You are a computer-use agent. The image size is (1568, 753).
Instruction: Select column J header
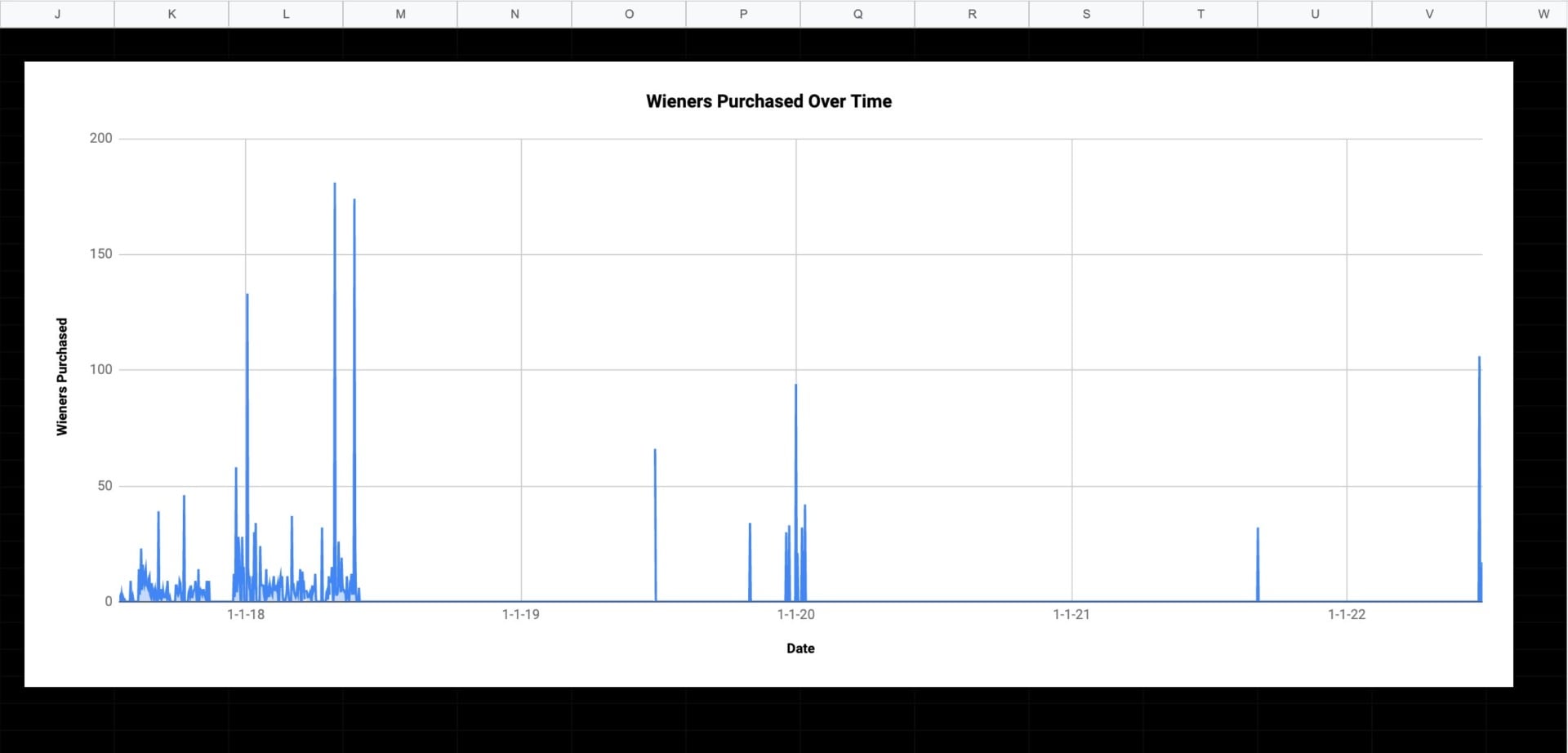point(57,14)
